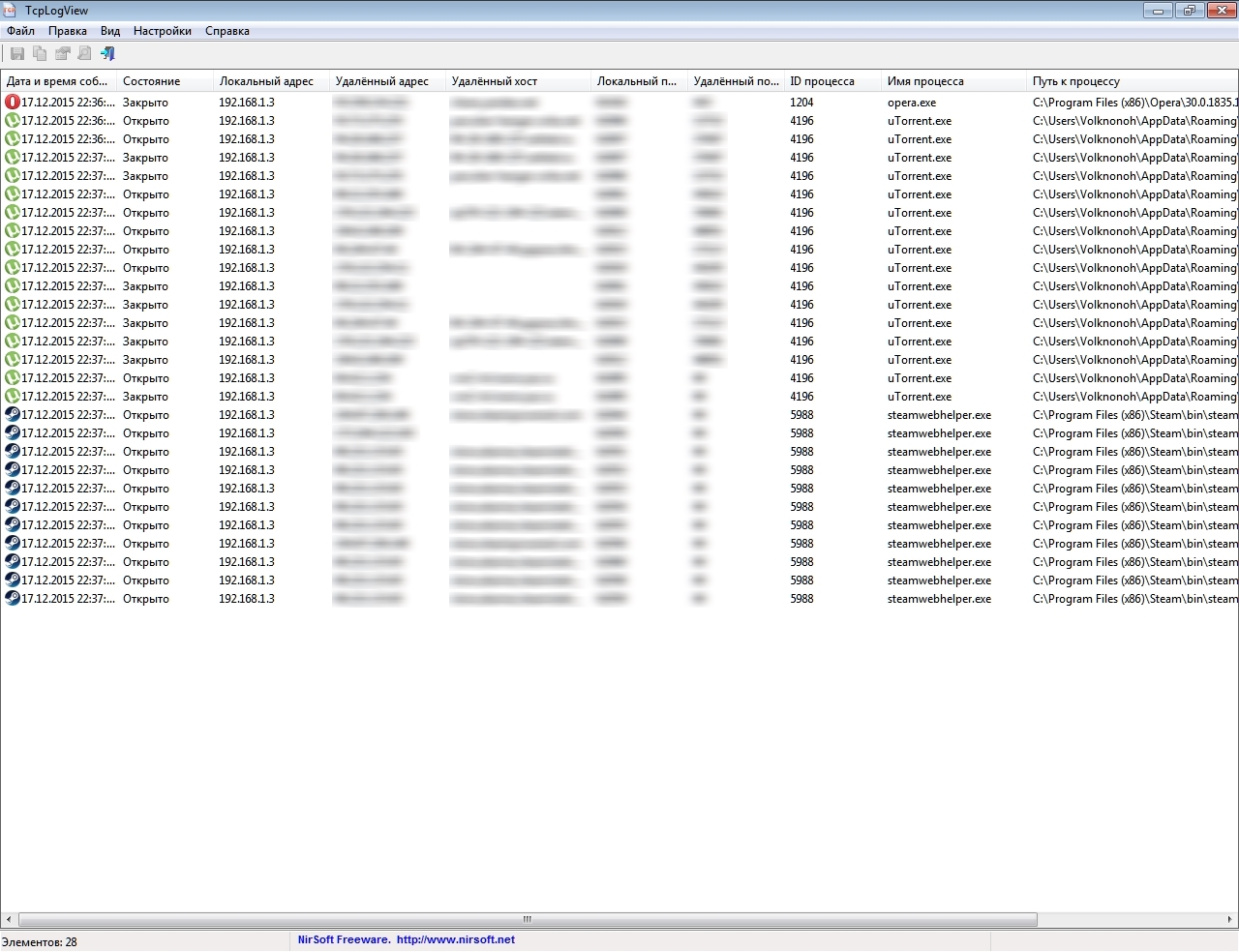Click 192.168.1.3 in the opera.exe row

click(247, 102)
